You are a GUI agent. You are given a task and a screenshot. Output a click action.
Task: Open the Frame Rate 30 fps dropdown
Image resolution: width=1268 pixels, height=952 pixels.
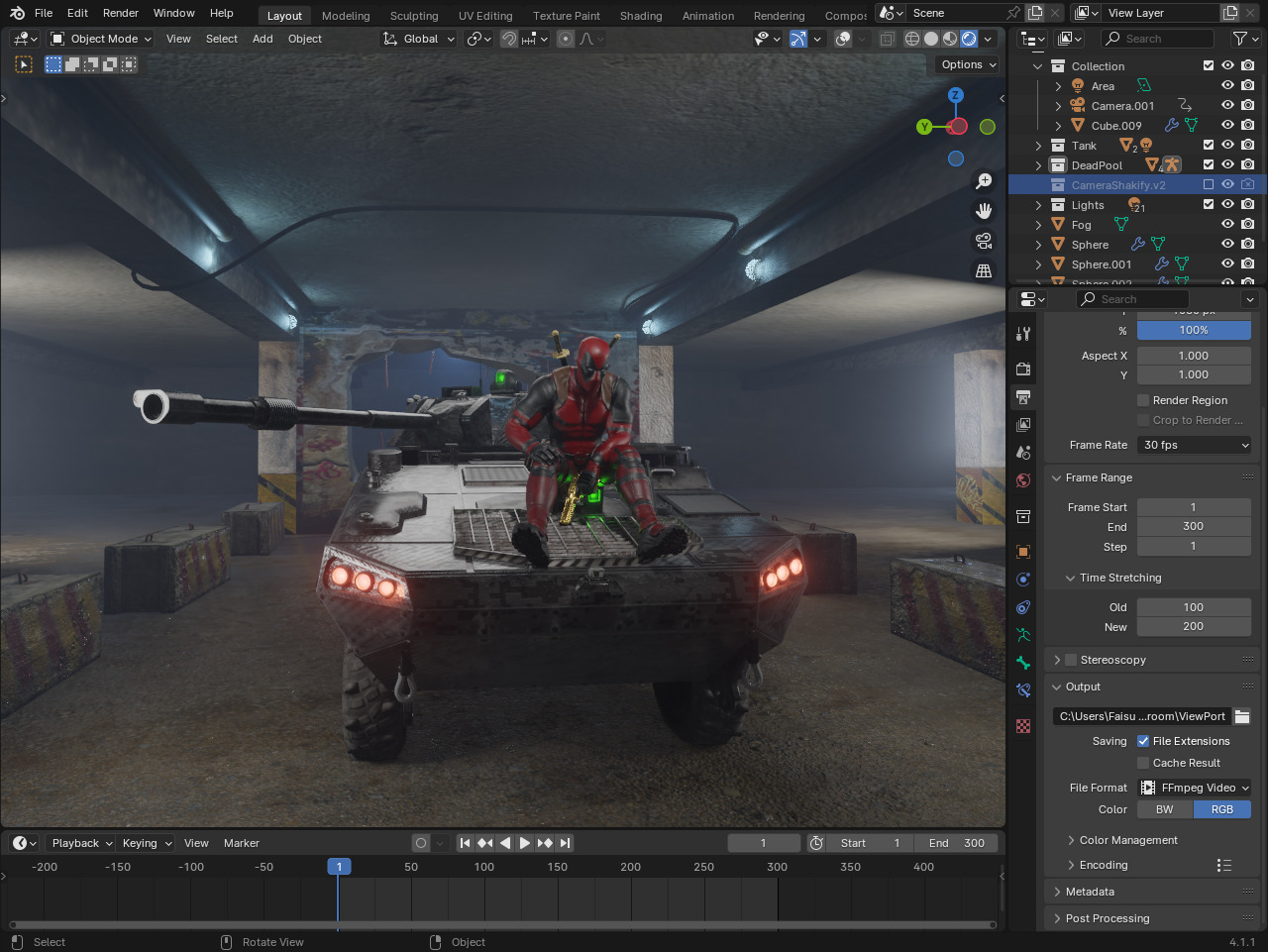[x=1195, y=446]
